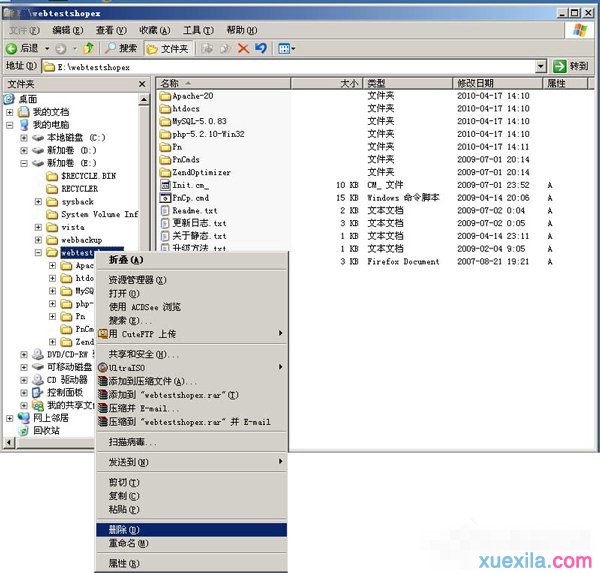
Task: Click ZendOptimizer folder icon
Action: tap(165, 172)
